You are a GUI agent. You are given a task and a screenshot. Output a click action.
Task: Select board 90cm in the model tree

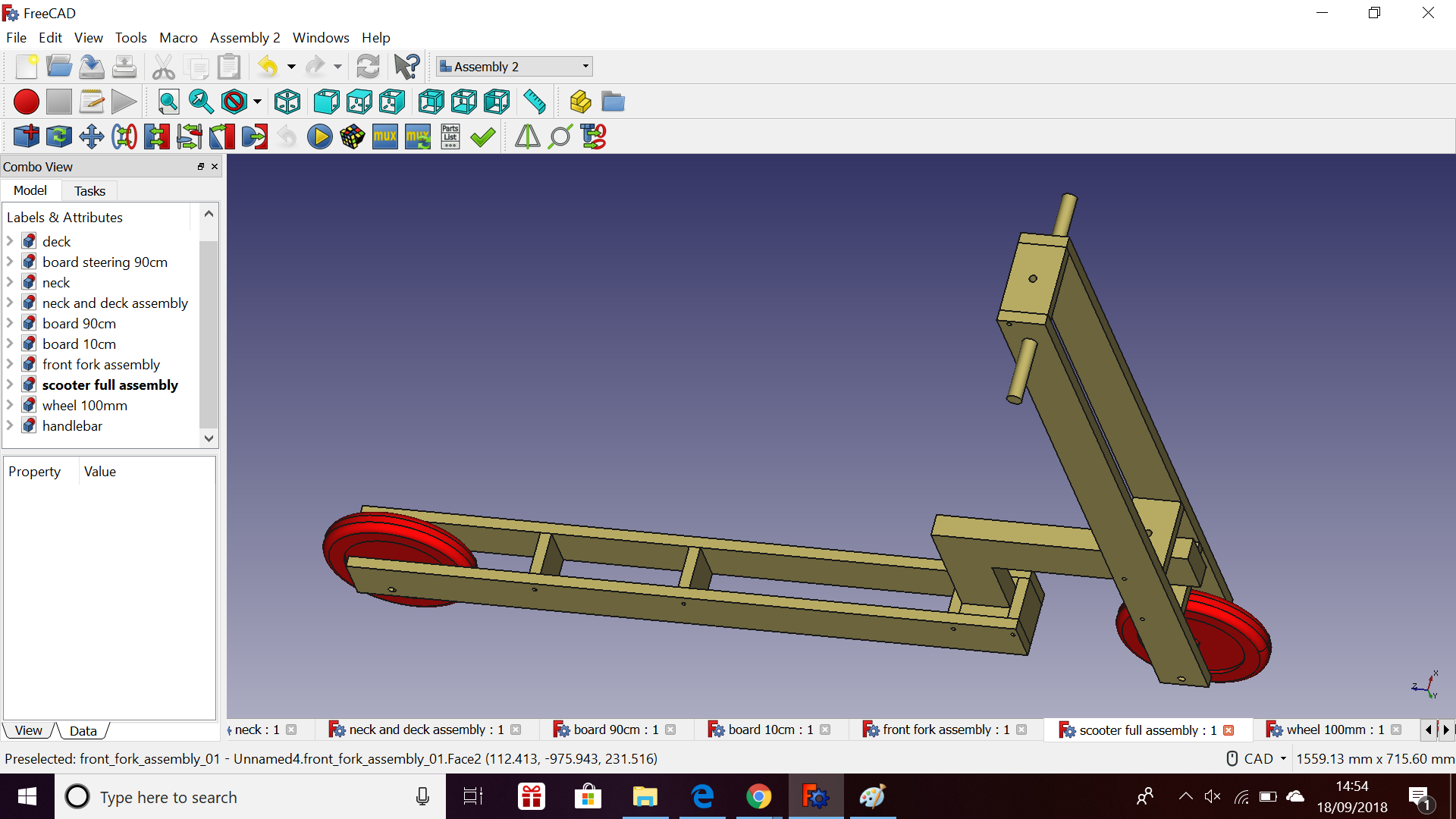(x=79, y=323)
